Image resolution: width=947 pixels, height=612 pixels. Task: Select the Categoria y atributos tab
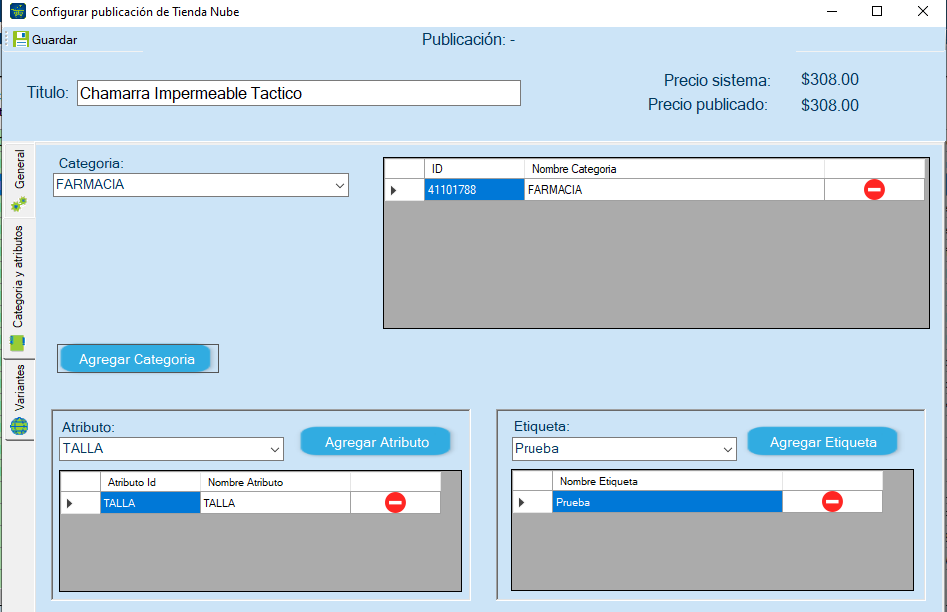[19, 288]
